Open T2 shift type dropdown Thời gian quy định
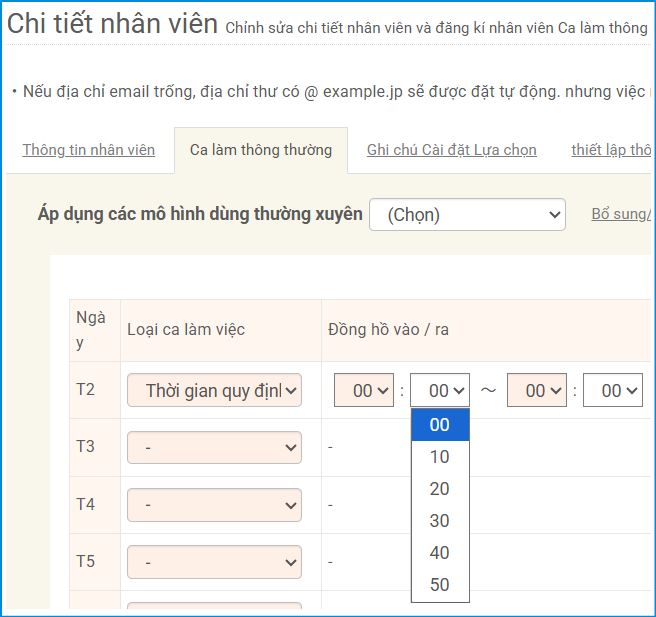This screenshot has height=617, width=656. (x=214, y=391)
